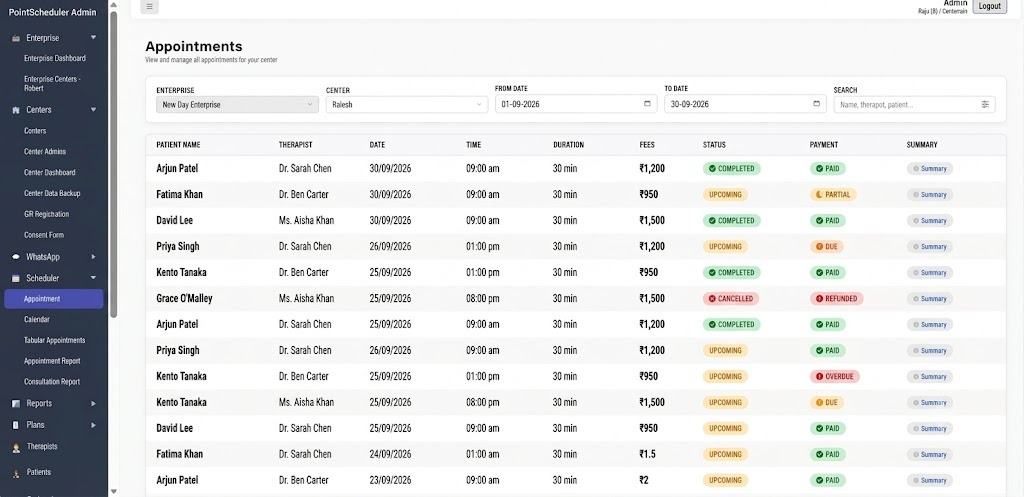Image resolution: width=1024 pixels, height=497 pixels.
Task: Open Consent Form menu item
Action: pyautogui.click(x=44, y=235)
